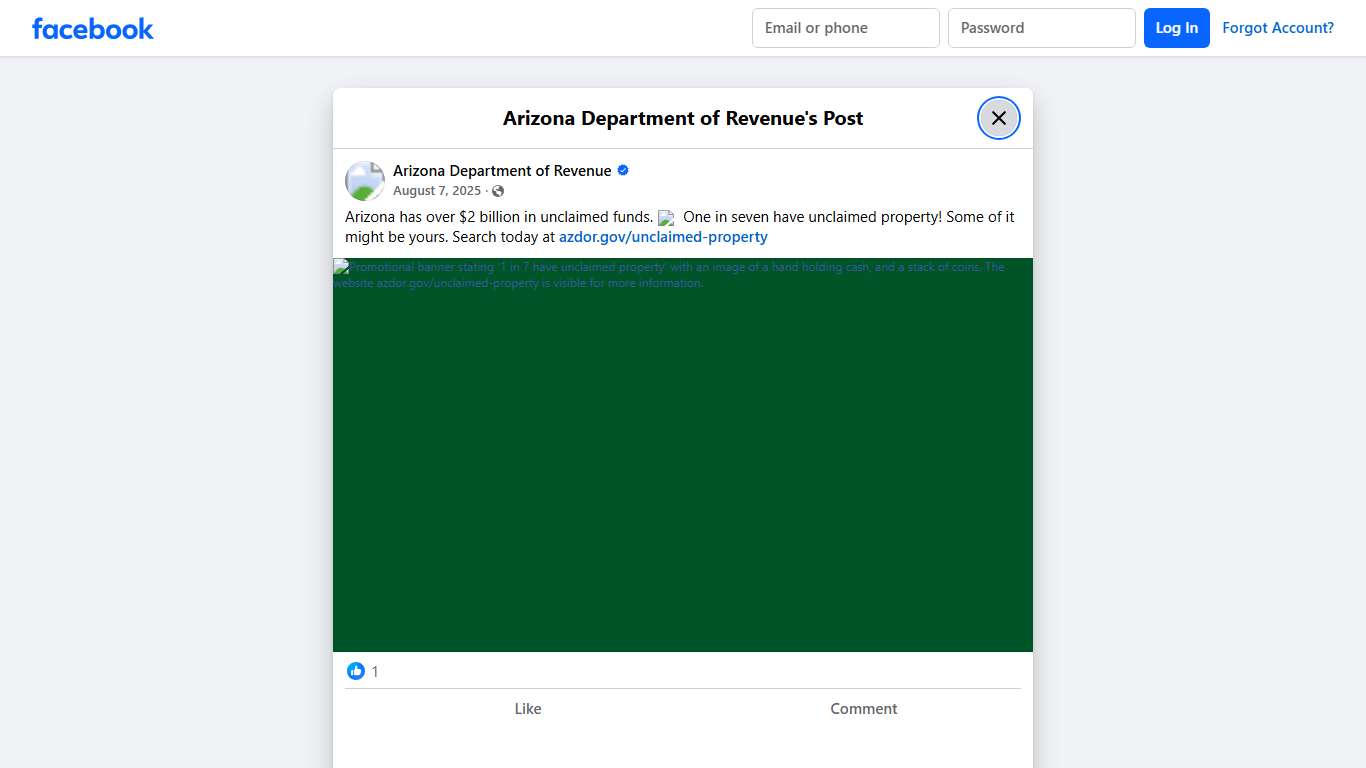Click the globe privacy icon beside the date
Viewport: 1366px width, 768px height.
[x=497, y=191]
